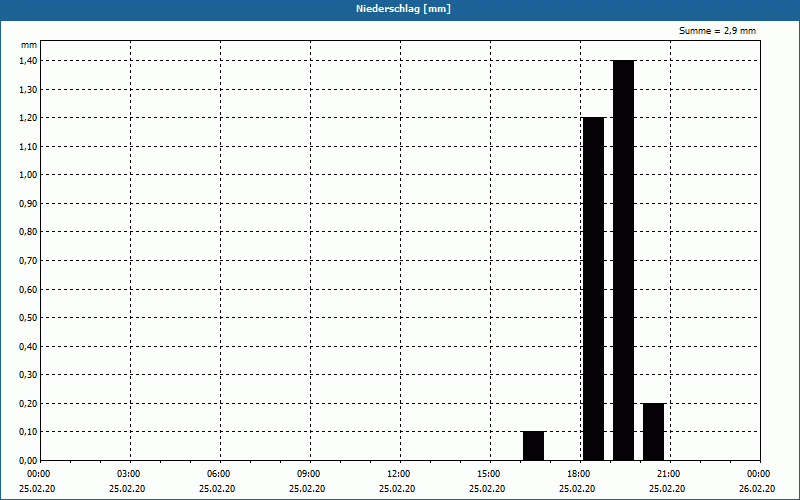Click the '1,00' y-axis value
Viewport: 800px width, 500px height.
pyautogui.click(x=28, y=175)
